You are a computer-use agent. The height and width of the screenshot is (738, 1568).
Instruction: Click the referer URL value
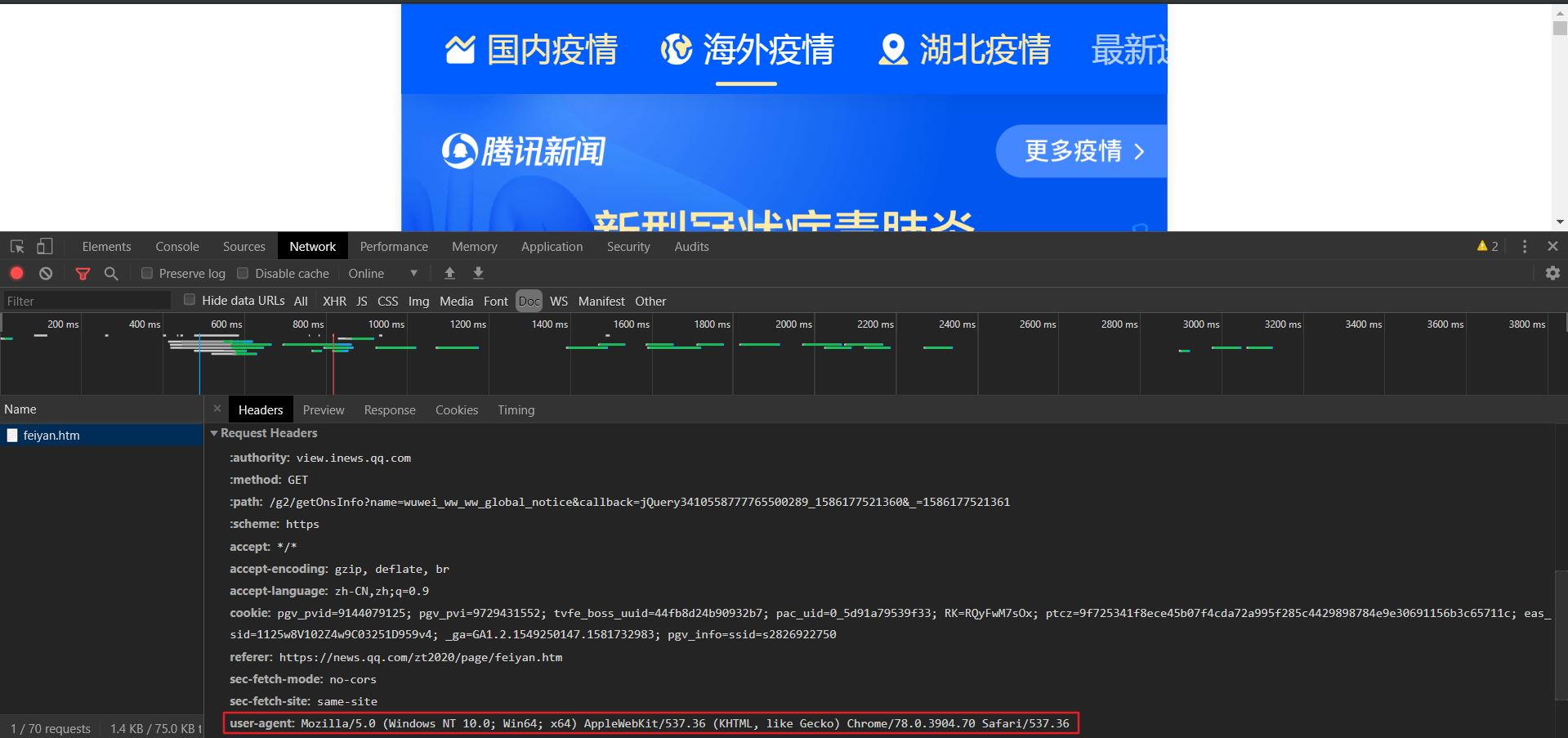421,657
